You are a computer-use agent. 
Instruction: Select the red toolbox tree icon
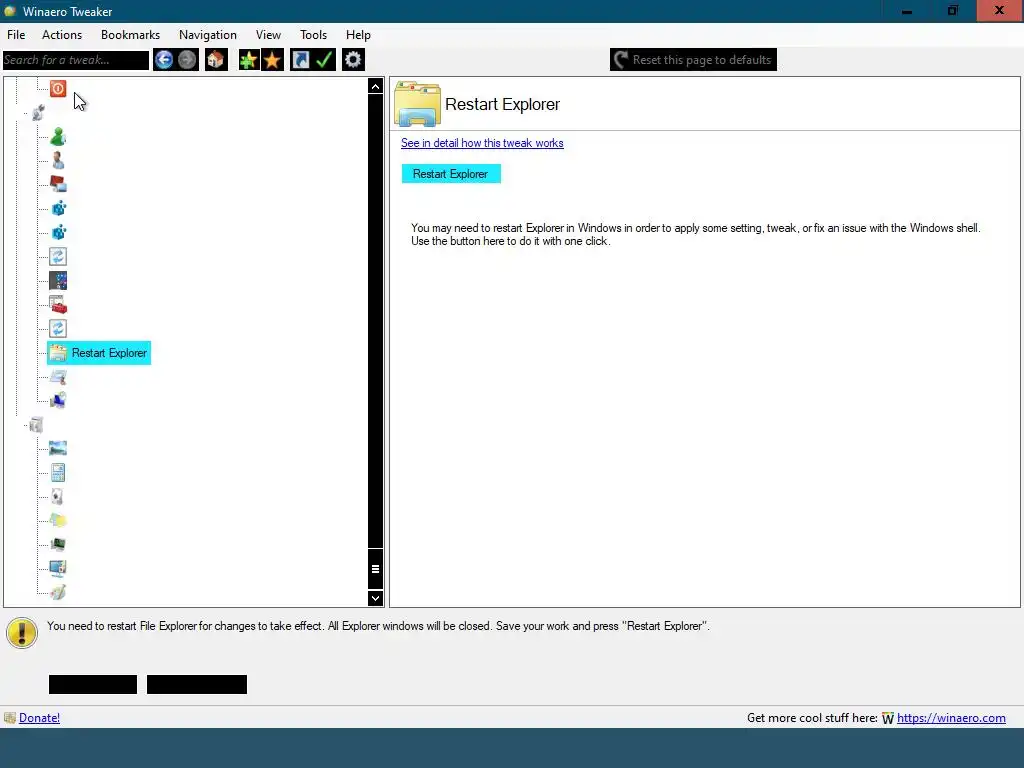[x=58, y=305]
